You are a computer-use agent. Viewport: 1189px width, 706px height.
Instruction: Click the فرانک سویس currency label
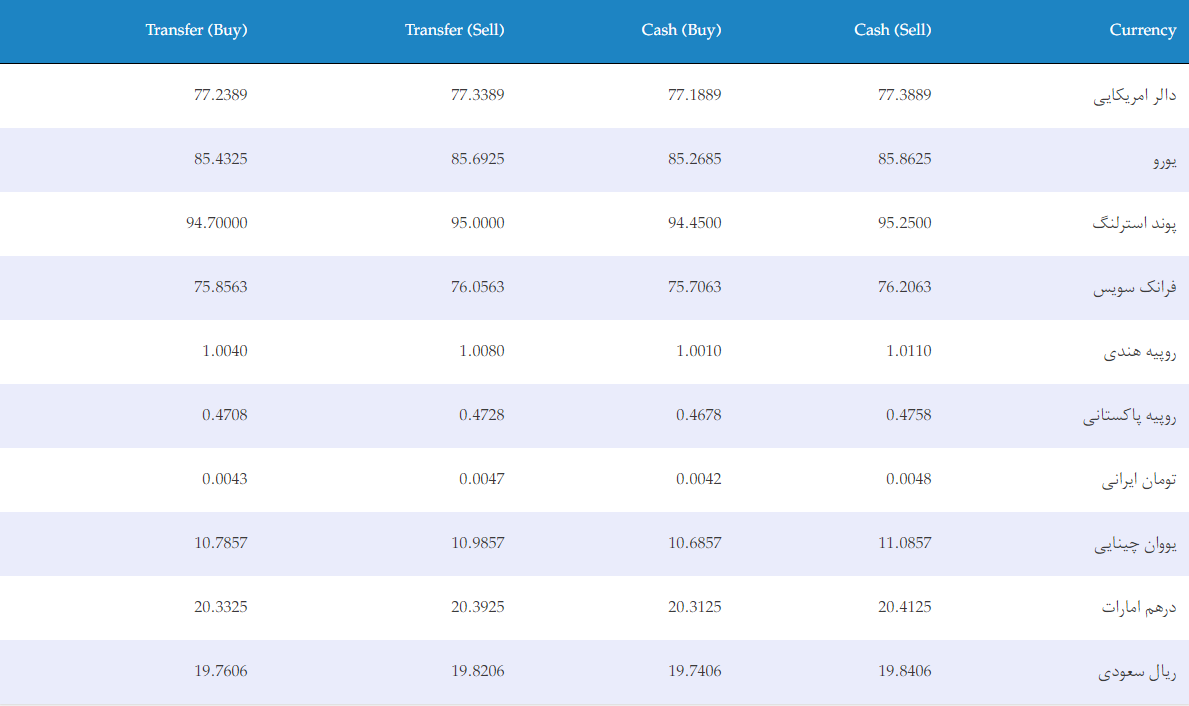pos(1134,288)
